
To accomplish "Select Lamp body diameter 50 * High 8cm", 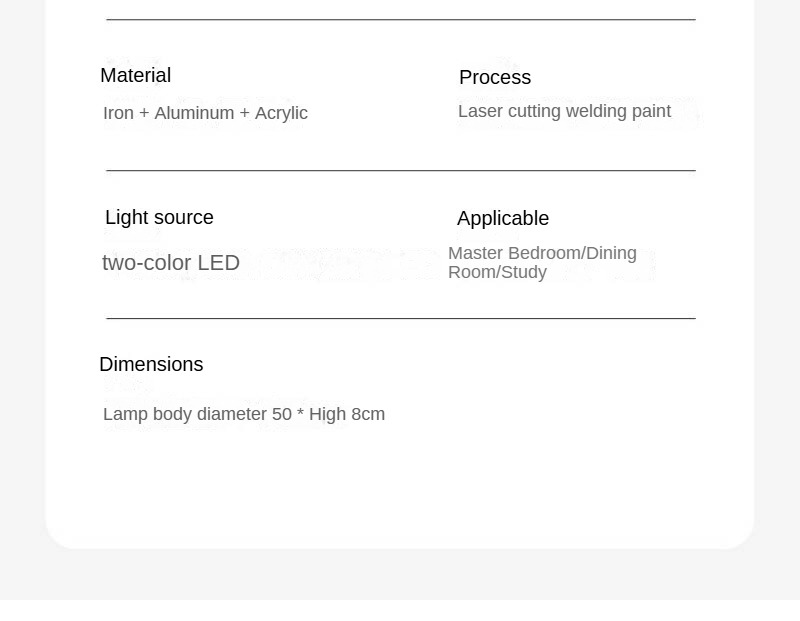I will coord(244,414).
